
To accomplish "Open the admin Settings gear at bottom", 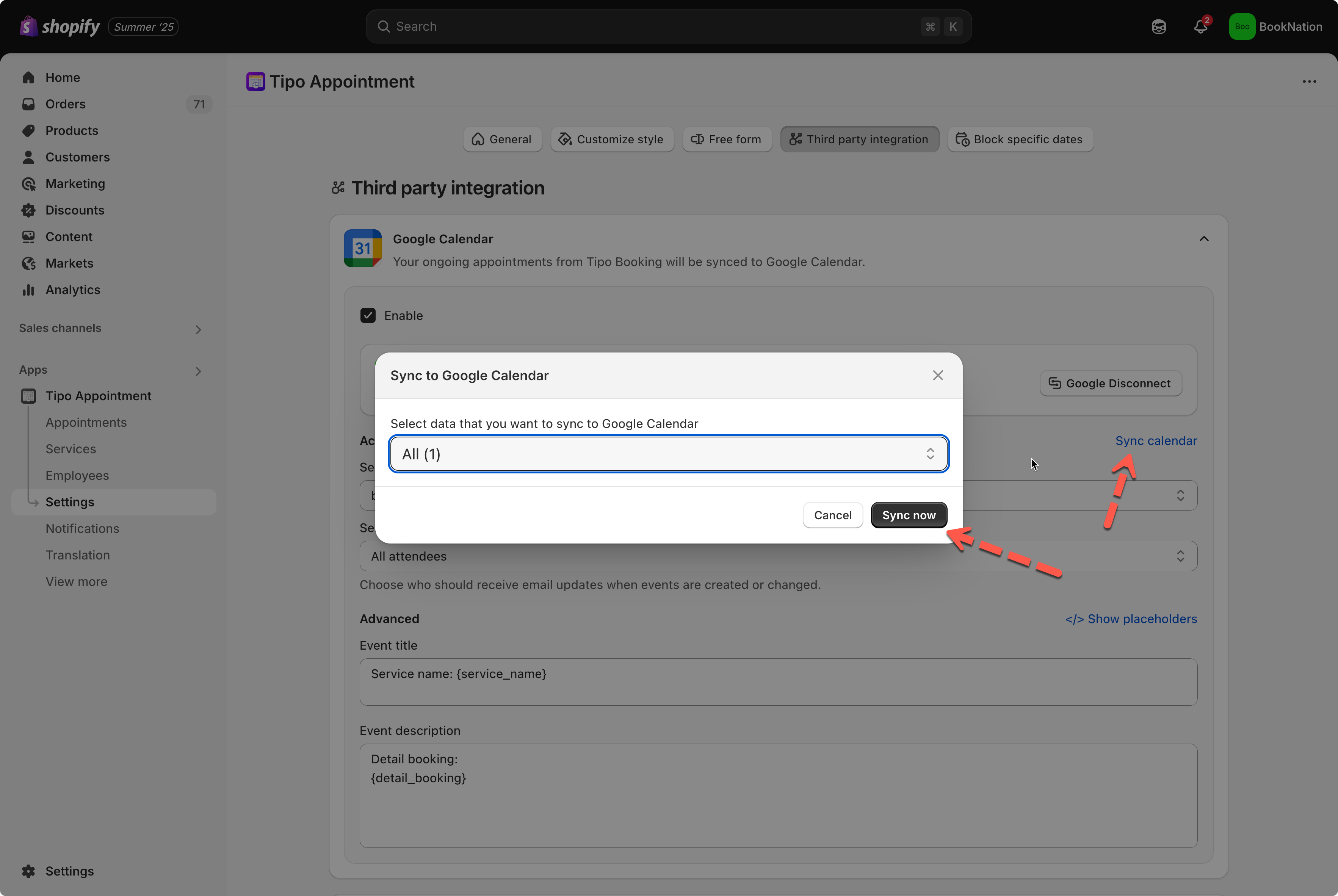I will pyautogui.click(x=28, y=871).
